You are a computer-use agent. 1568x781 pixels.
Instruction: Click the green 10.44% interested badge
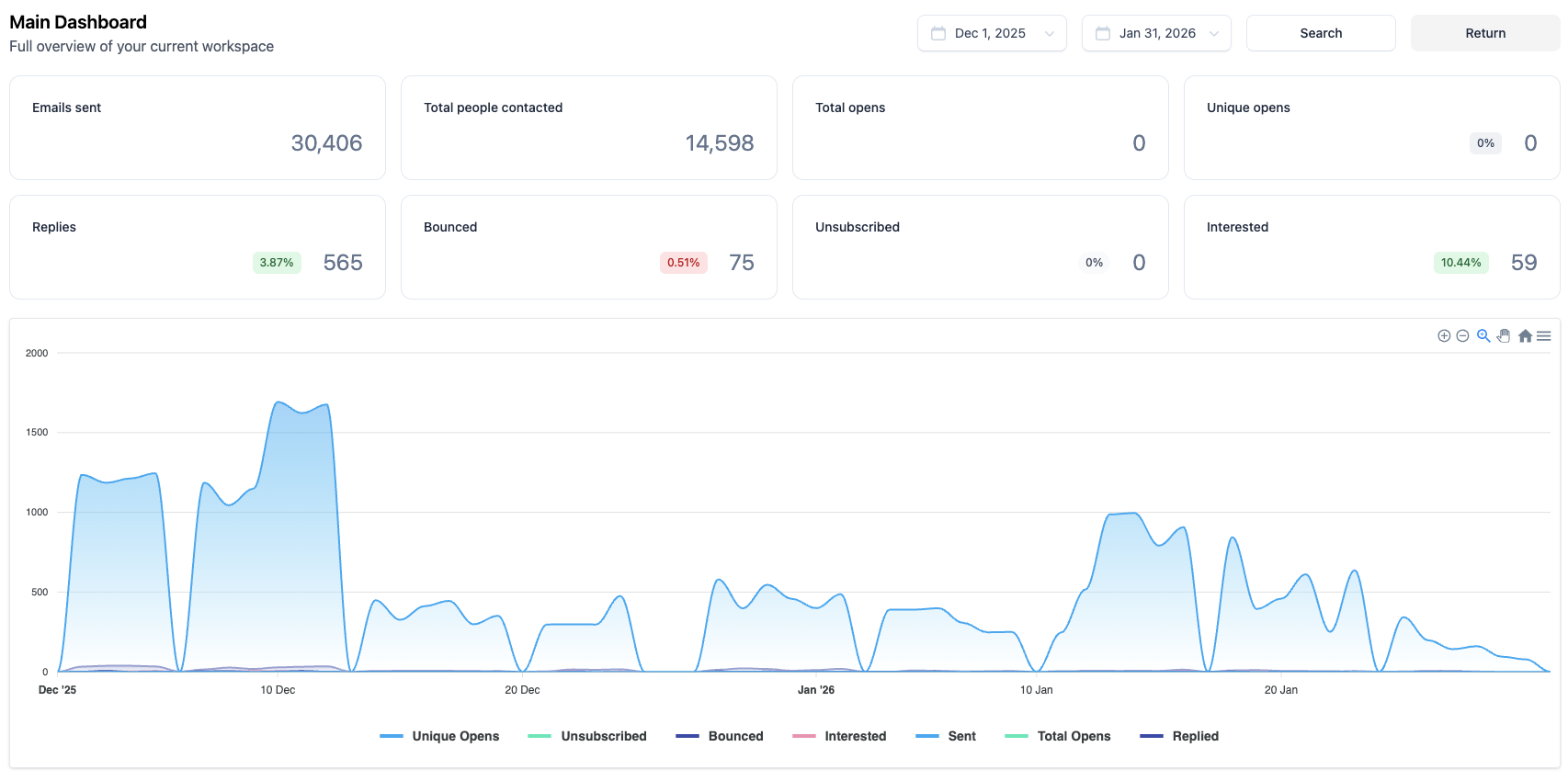1461,263
